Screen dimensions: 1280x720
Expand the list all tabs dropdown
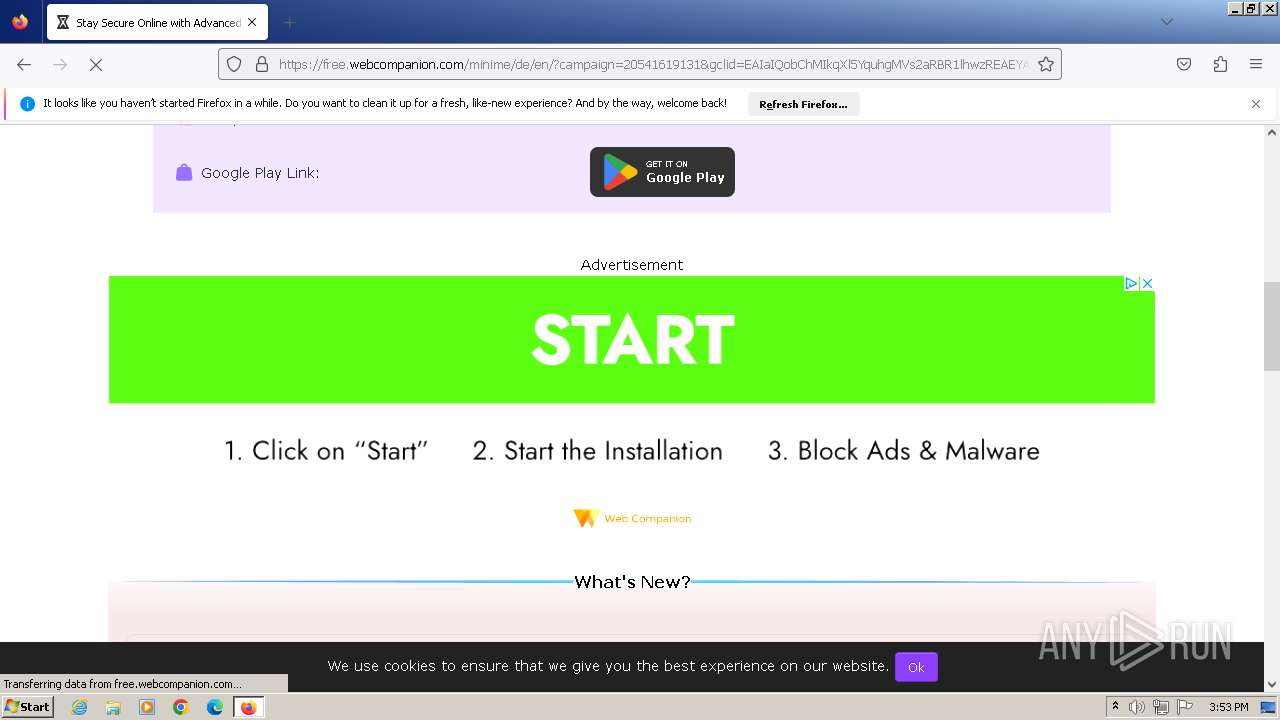coord(1166,22)
